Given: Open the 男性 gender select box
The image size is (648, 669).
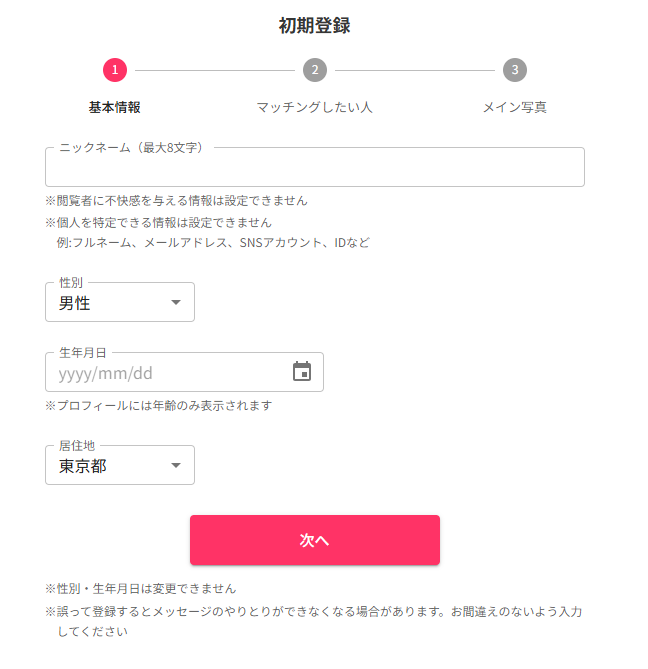Looking at the screenshot, I should coord(120,302).
